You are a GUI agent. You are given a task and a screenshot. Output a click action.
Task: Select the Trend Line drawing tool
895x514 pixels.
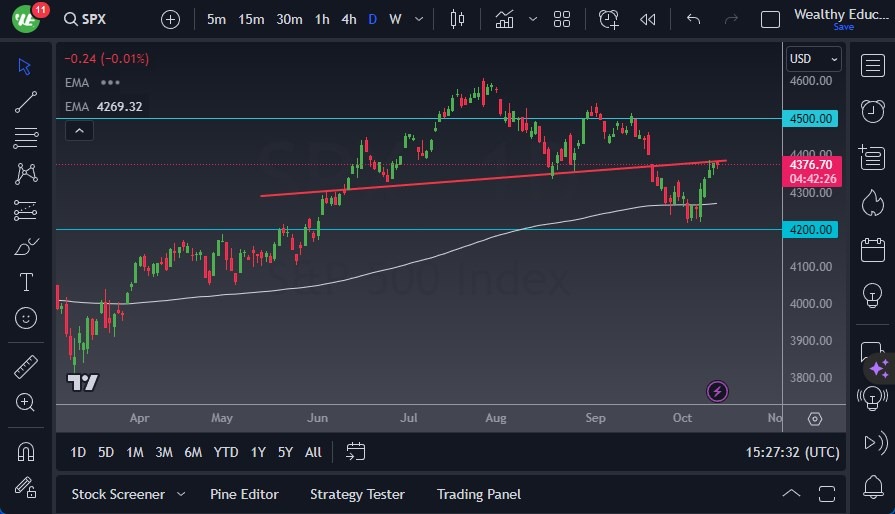(x=26, y=101)
